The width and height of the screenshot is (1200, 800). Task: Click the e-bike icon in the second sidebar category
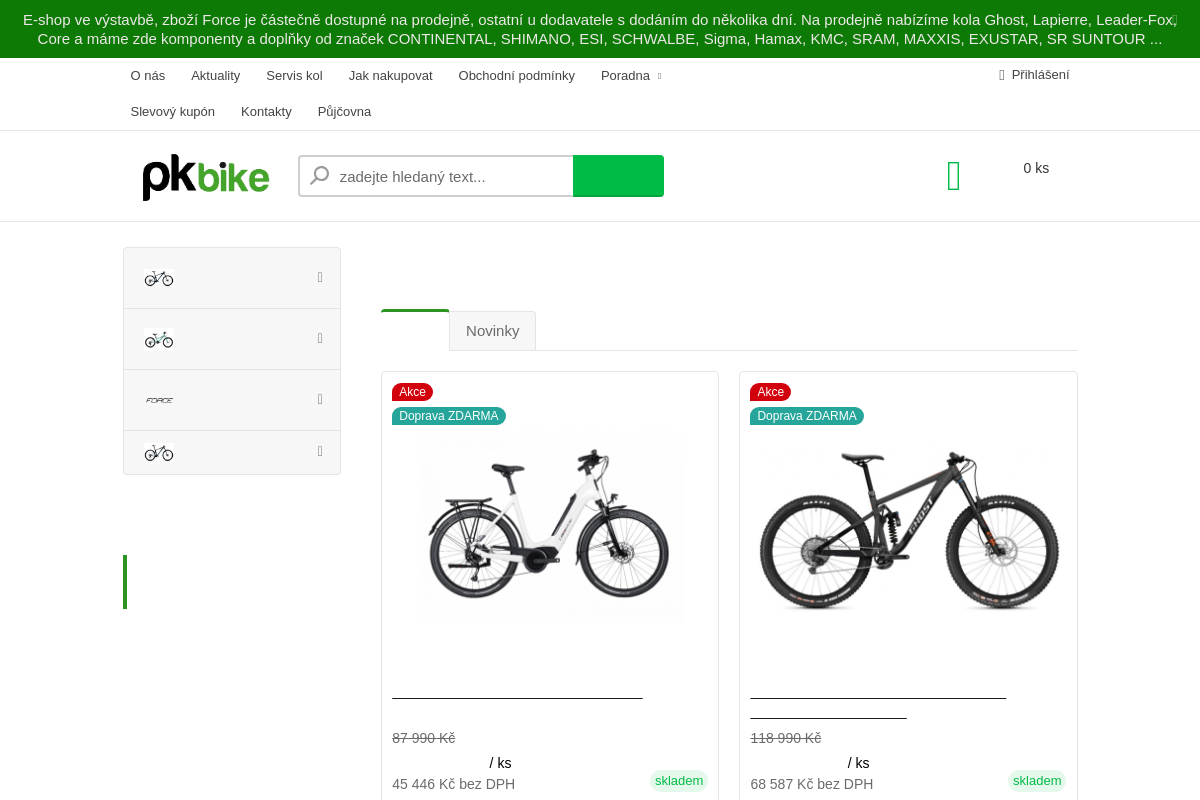click(x=159, y=338)
